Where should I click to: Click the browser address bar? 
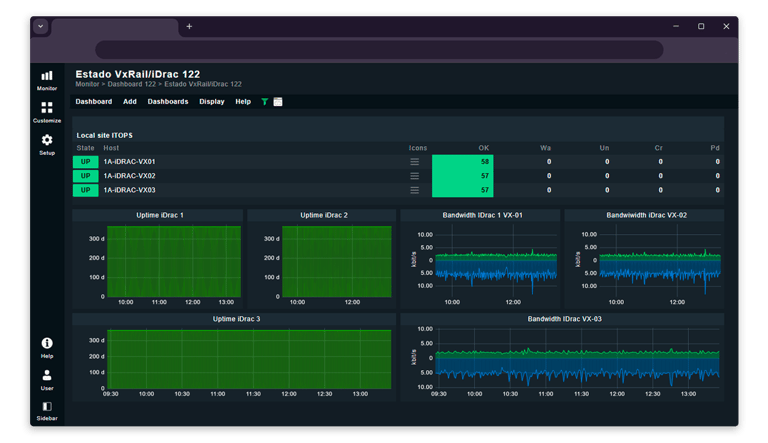380,50
